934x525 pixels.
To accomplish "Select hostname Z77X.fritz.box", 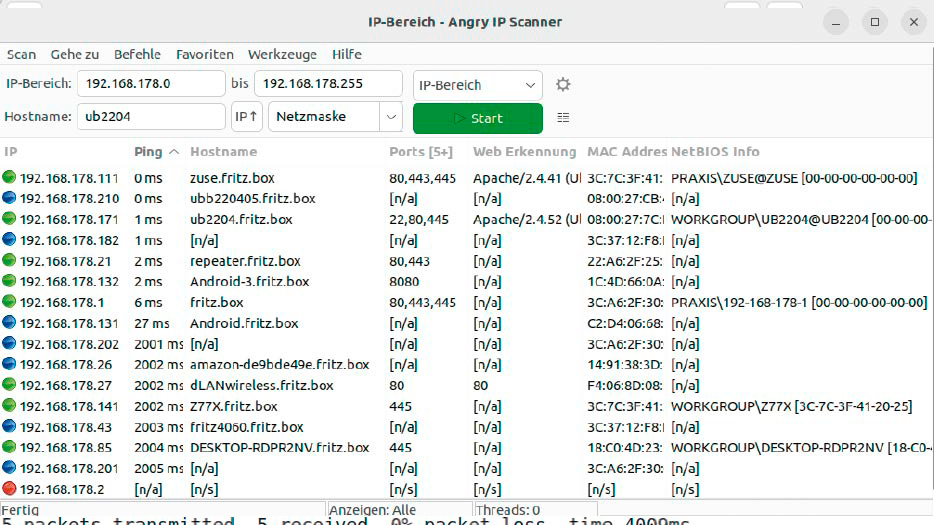I will (234, 406).
